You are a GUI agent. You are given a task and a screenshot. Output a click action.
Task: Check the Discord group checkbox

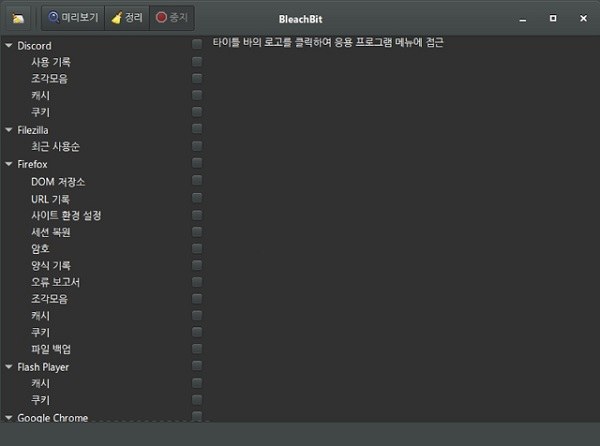click(x=197, y=44)
